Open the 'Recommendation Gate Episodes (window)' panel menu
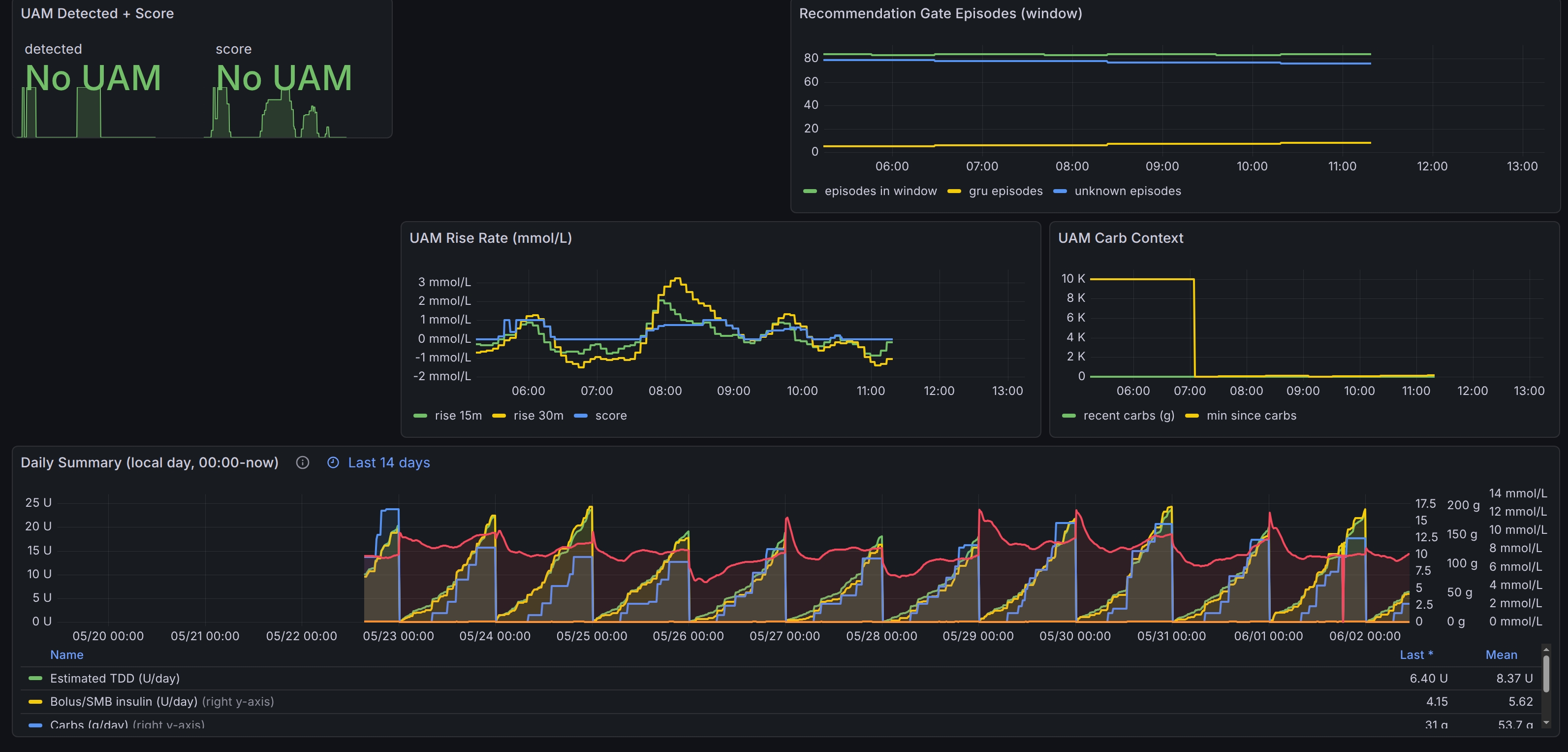 tap(941, 13)
